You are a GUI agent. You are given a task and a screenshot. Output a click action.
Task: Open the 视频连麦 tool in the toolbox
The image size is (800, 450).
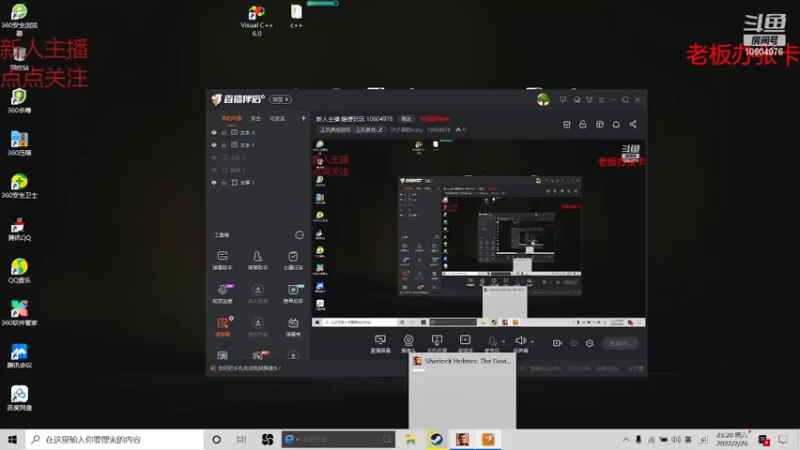pyautogui.click(x=222, y=293)
